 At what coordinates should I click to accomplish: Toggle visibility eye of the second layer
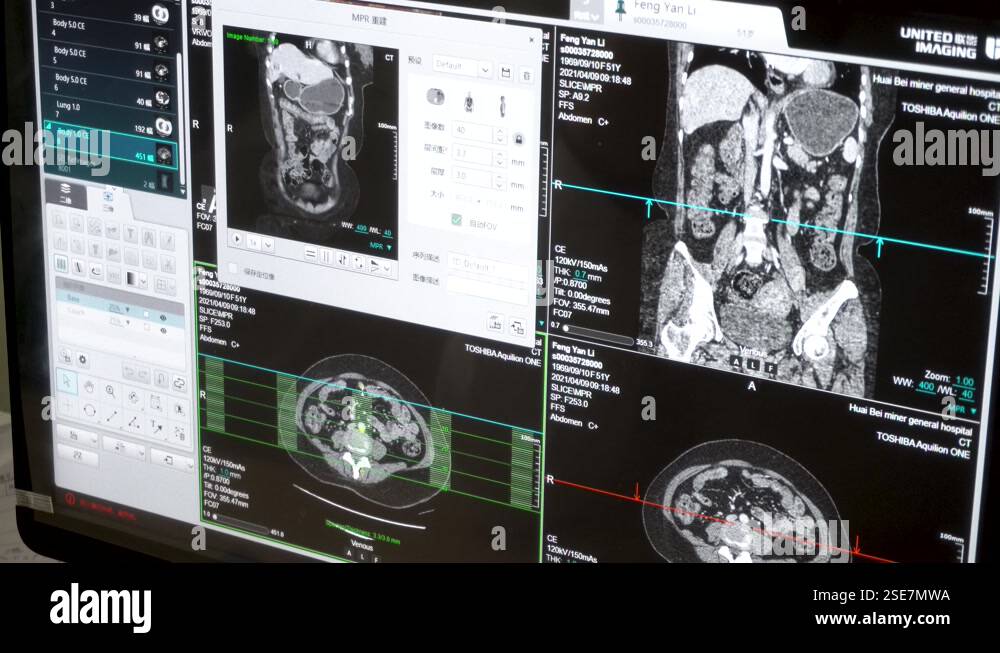pyautogui.click(x=163, y=331)
